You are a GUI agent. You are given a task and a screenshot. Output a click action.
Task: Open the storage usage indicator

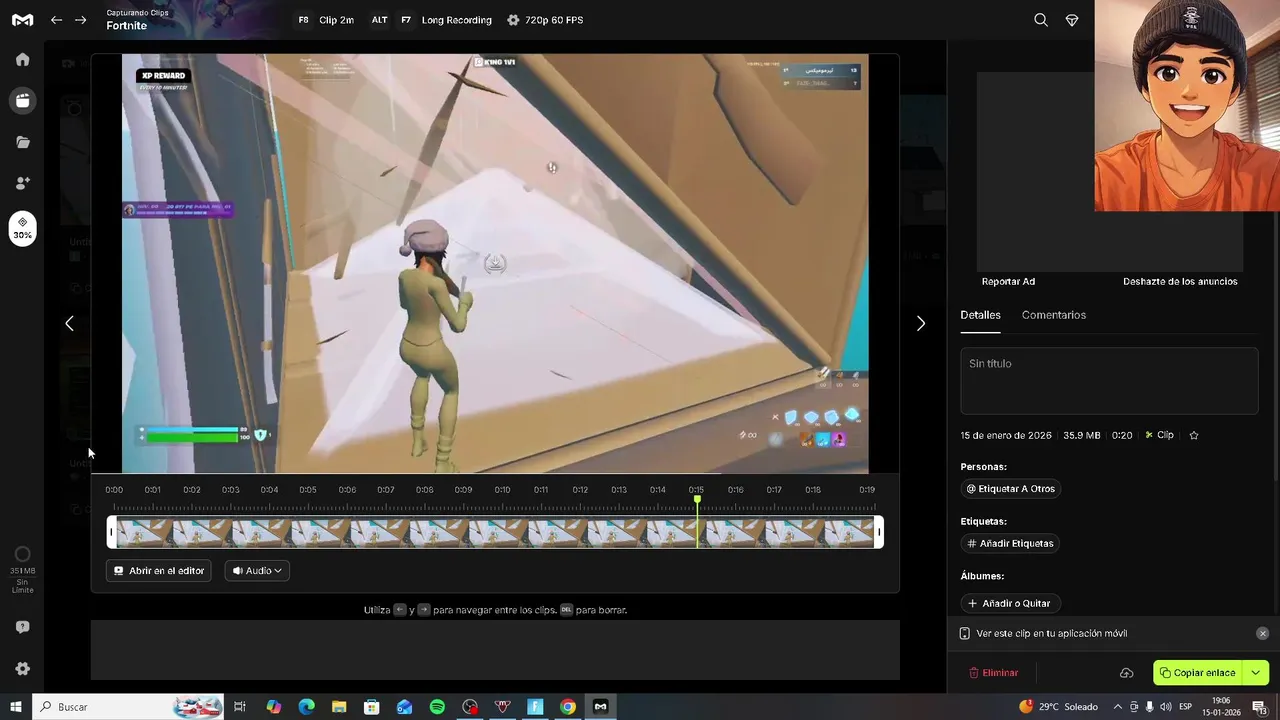coord(22,568)
